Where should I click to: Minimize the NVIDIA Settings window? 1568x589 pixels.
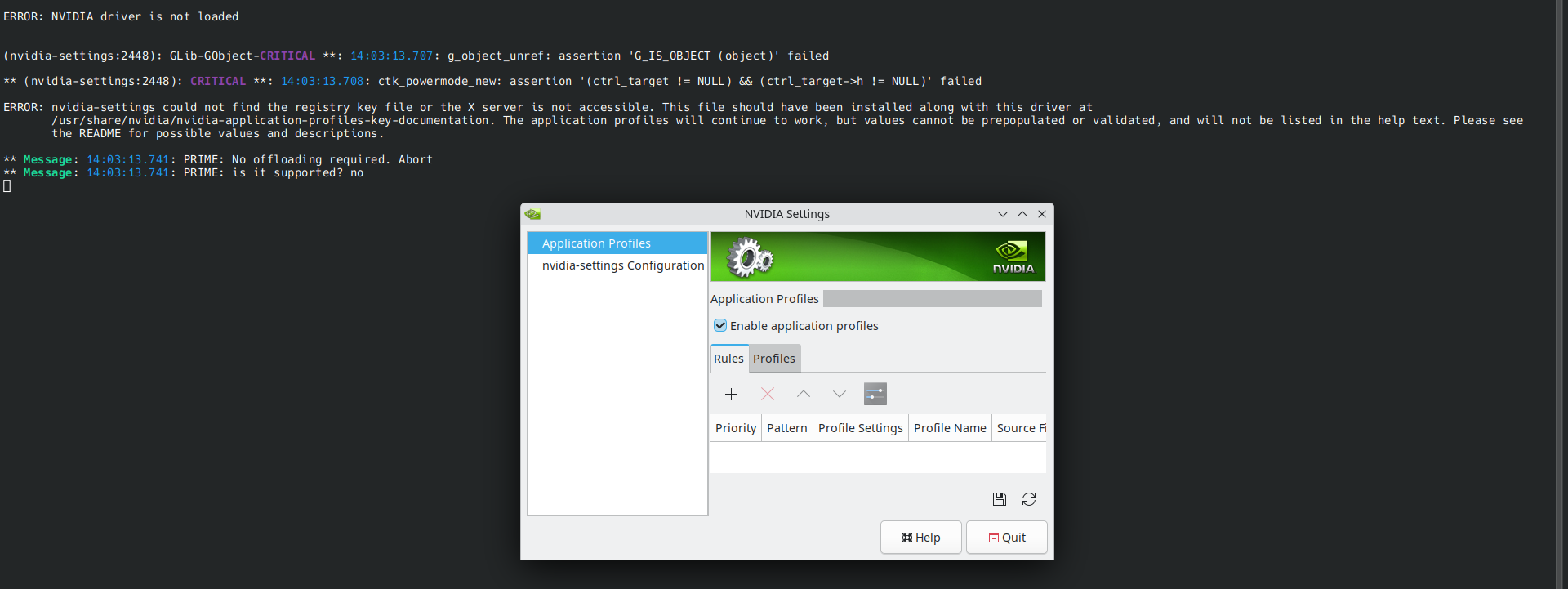pos(1003,214)
